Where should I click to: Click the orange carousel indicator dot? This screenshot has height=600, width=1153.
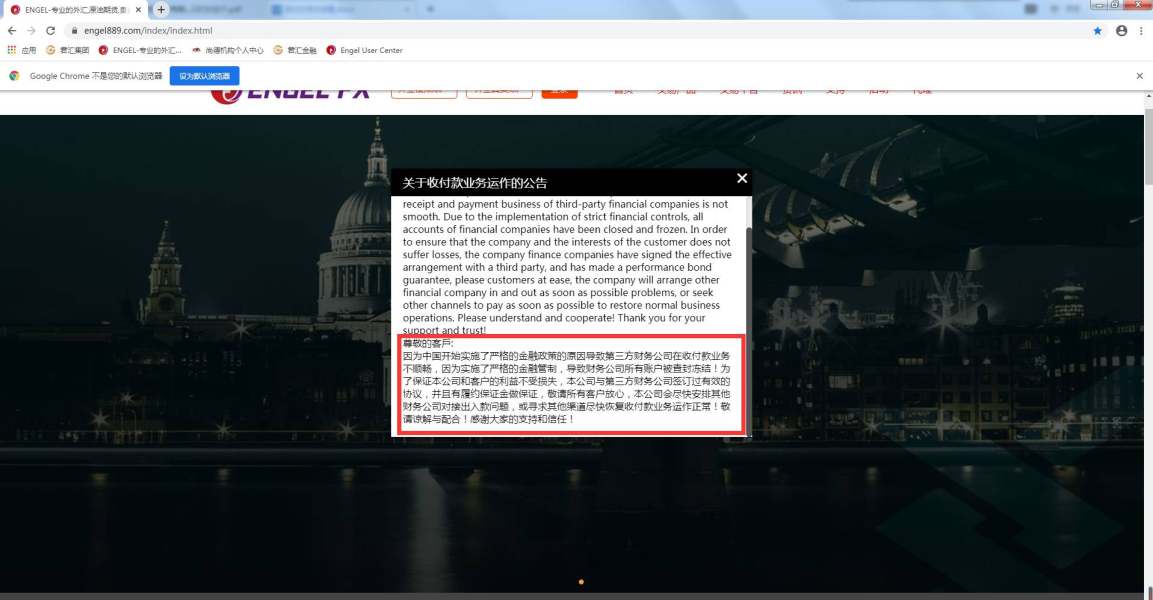[x=581, y=582]
